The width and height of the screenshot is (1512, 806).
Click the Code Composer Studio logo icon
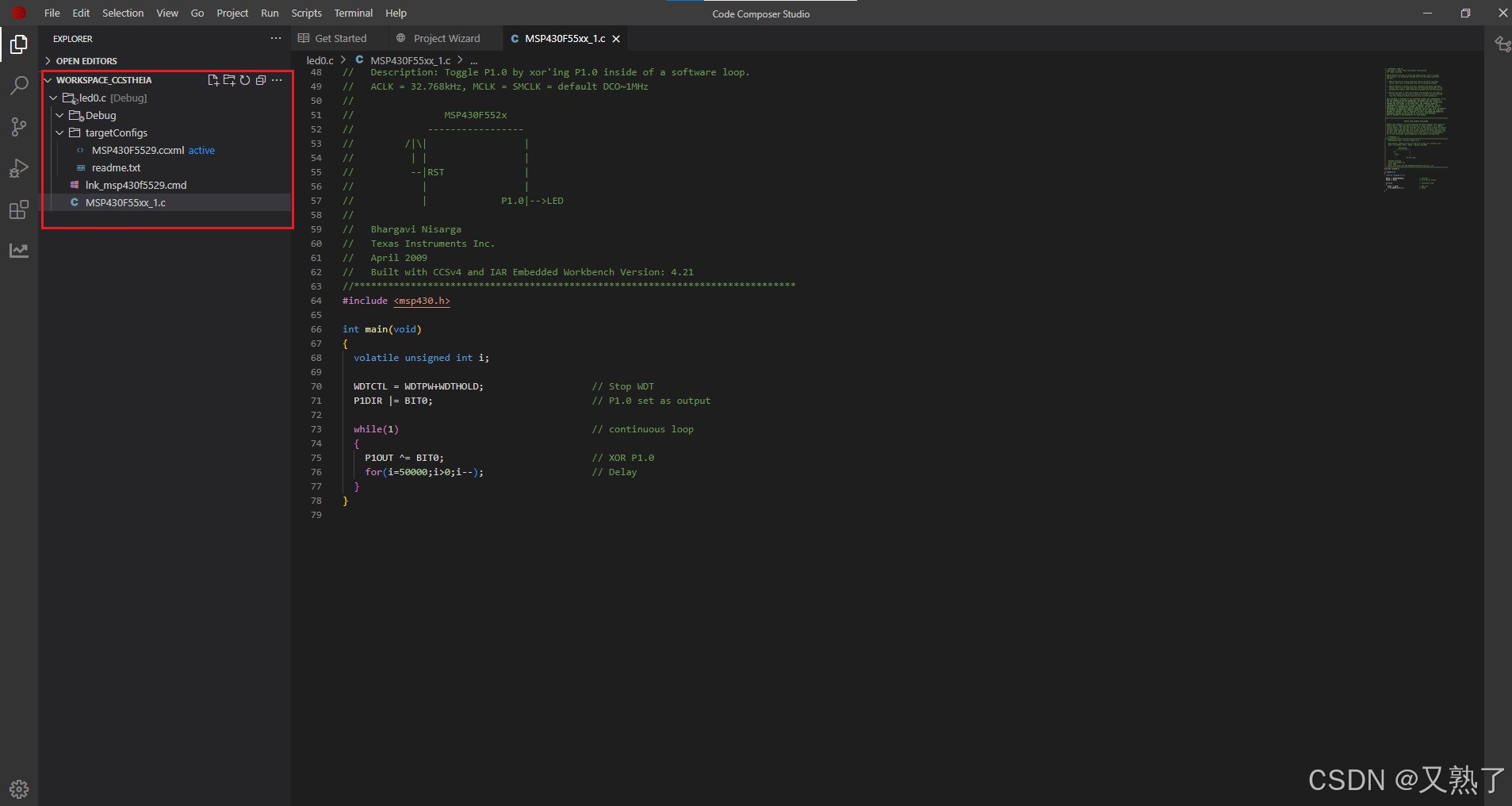click(x=19, y=13)
